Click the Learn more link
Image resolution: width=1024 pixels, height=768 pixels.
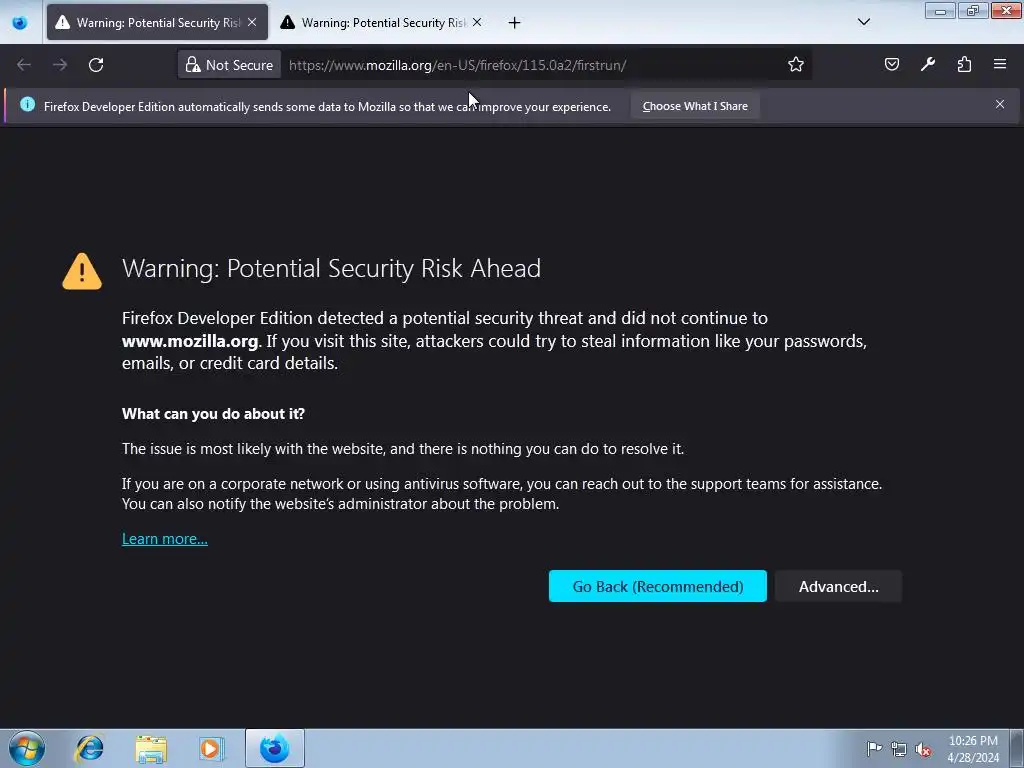(165, 539)
